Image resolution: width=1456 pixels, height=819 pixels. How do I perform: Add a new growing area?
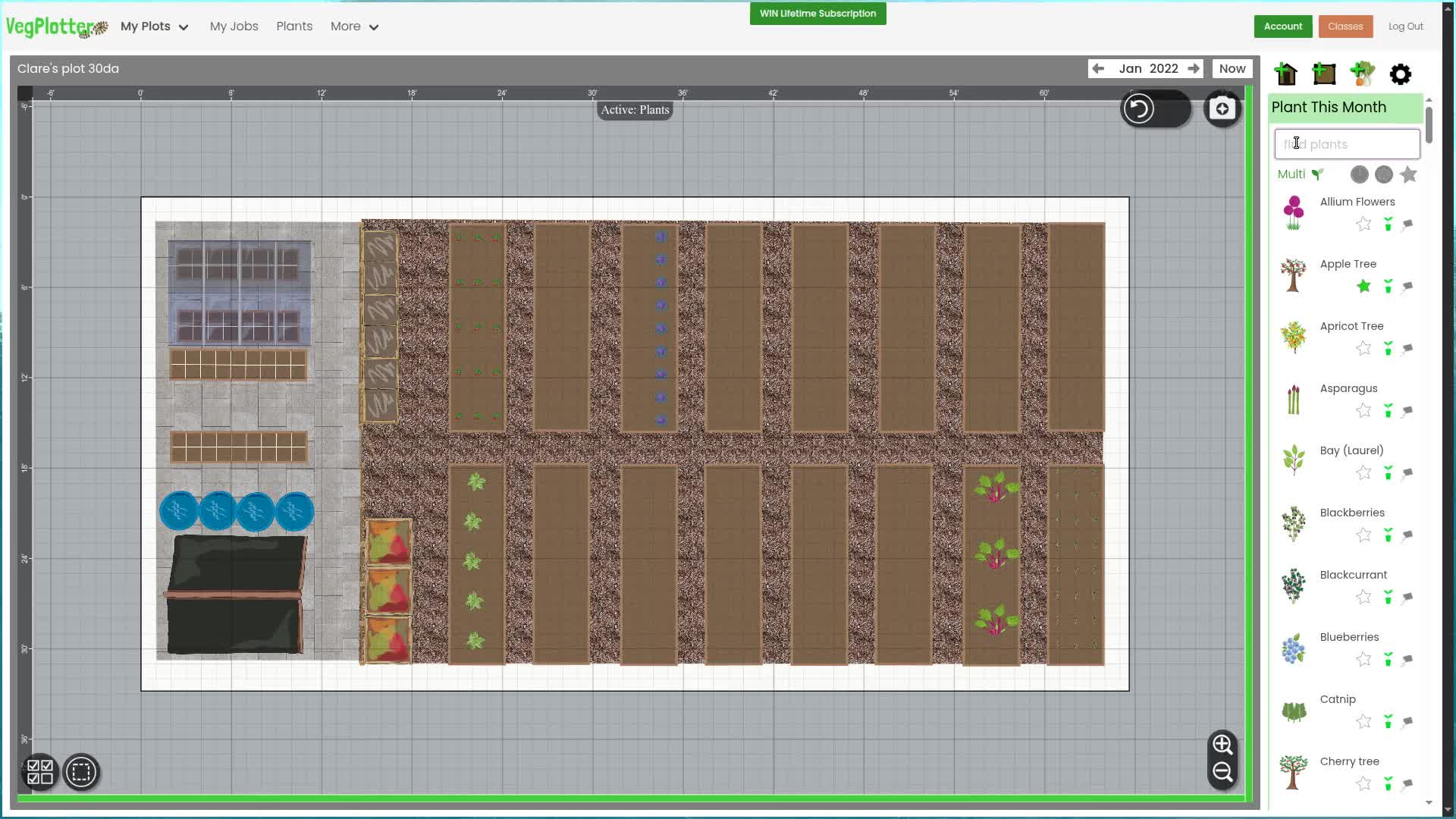click(x=1324, y=74)
